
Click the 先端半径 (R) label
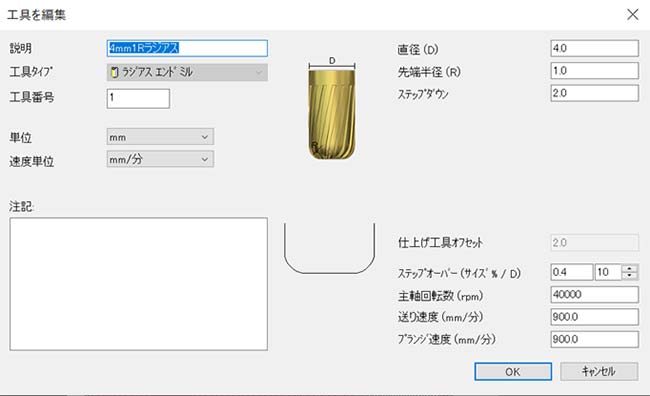429,72
